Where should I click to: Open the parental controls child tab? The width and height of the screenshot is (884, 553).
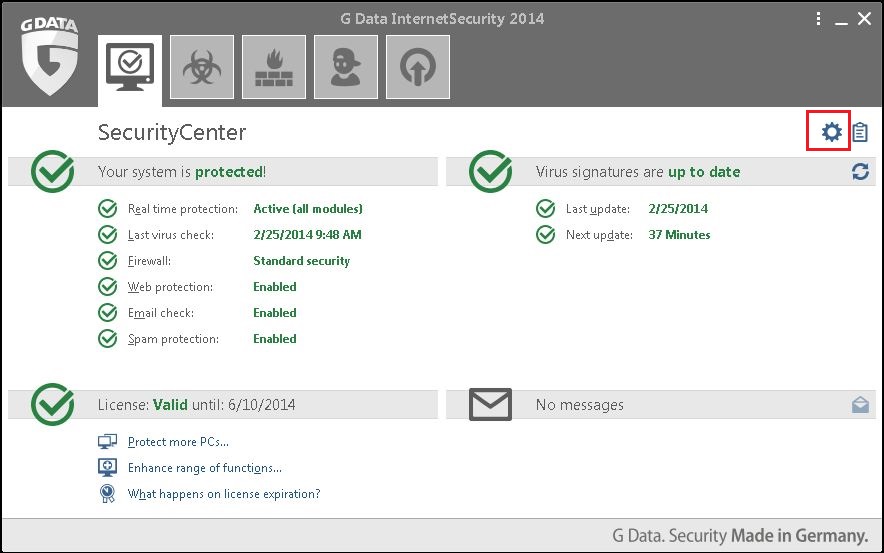346,67
